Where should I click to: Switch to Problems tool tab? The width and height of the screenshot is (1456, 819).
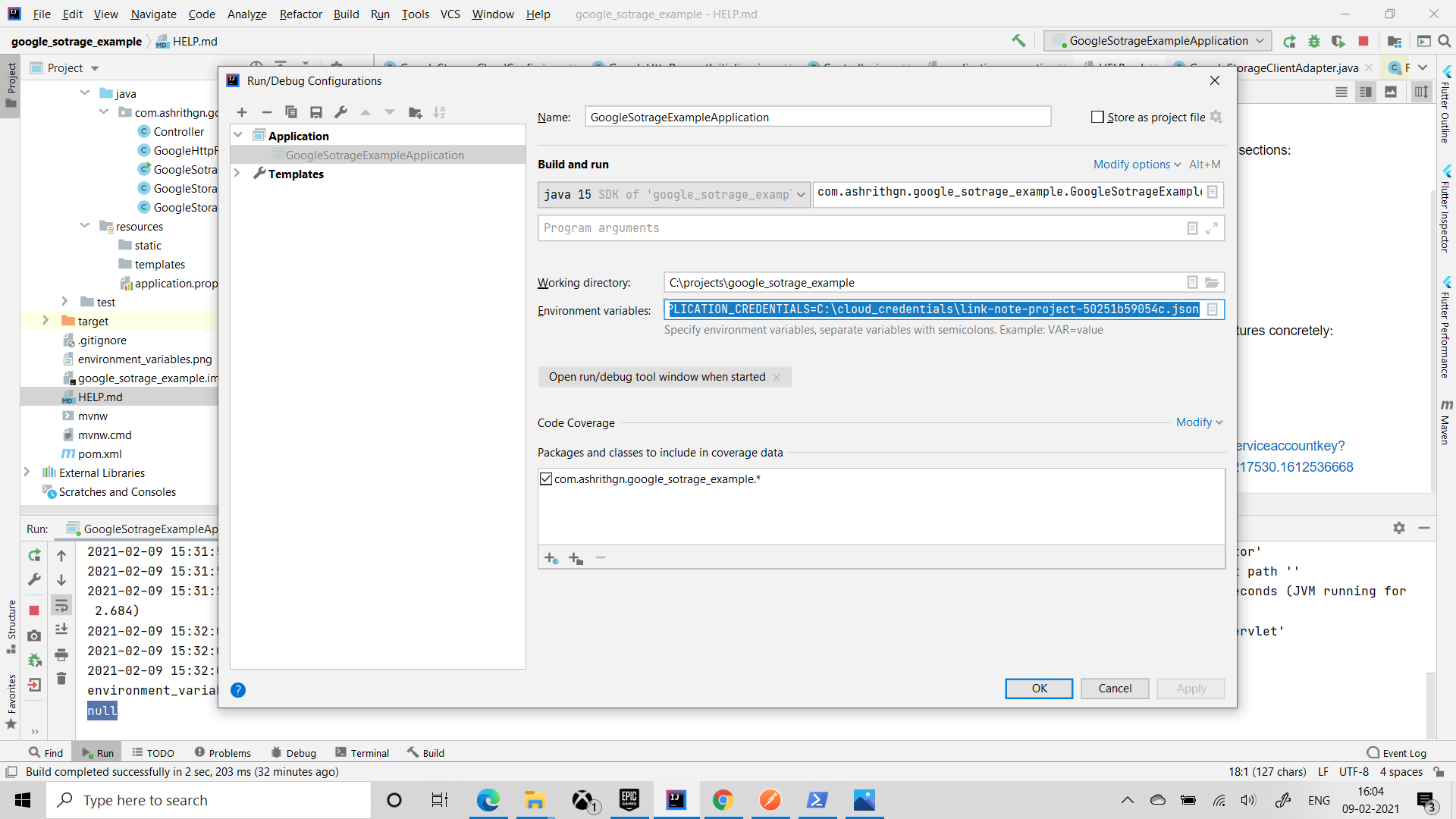point(222,753)
